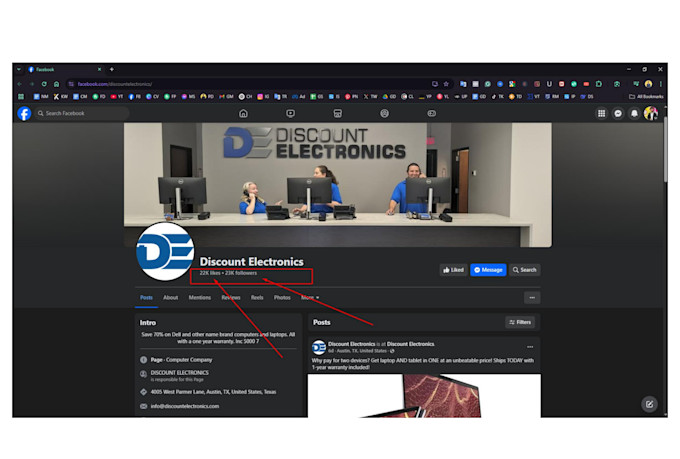Viewport: 680px width, 459px height.
Task: Click the 4005 West Parmer Lane address
Action: pos(213,392)
